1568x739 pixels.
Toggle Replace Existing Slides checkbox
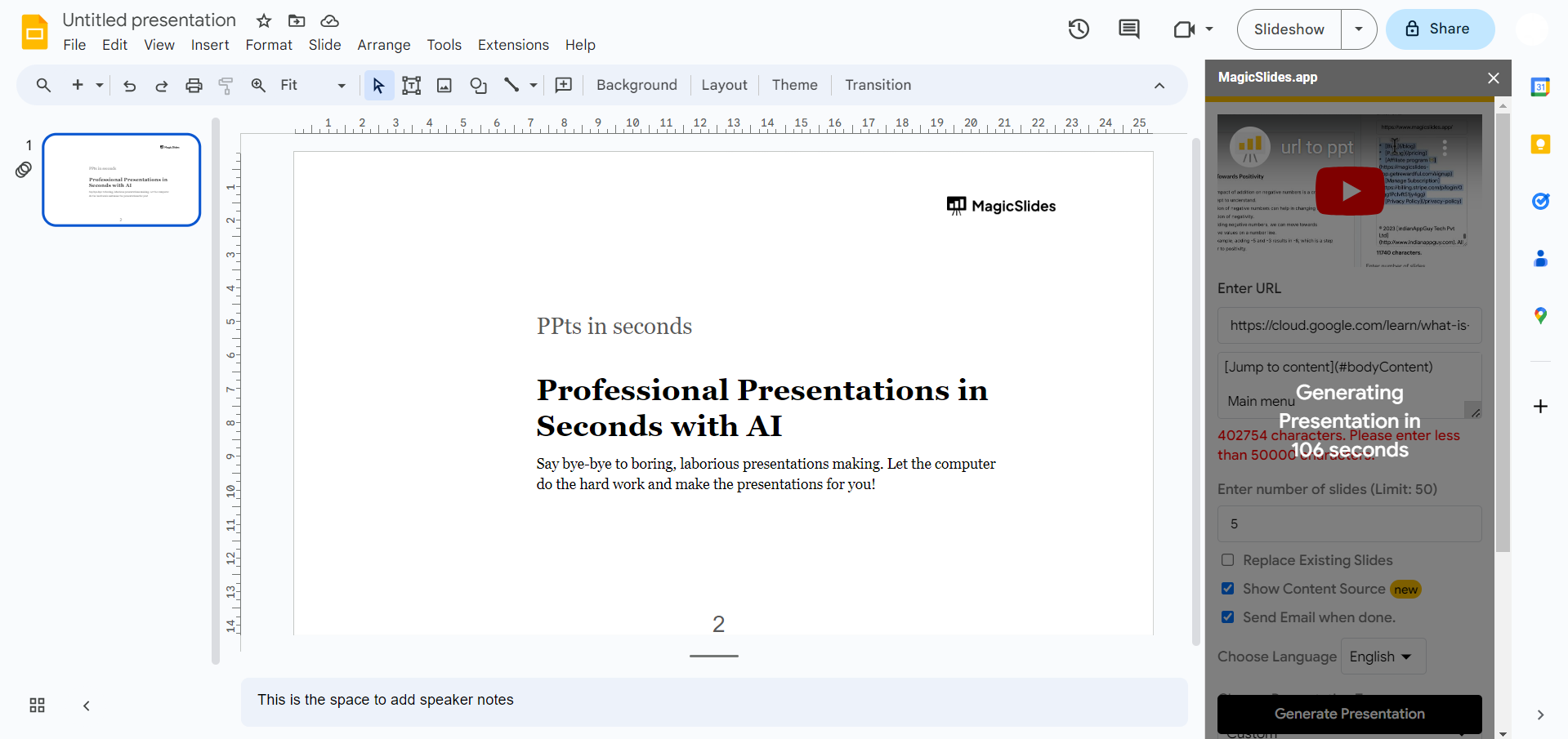[1227, 560]
